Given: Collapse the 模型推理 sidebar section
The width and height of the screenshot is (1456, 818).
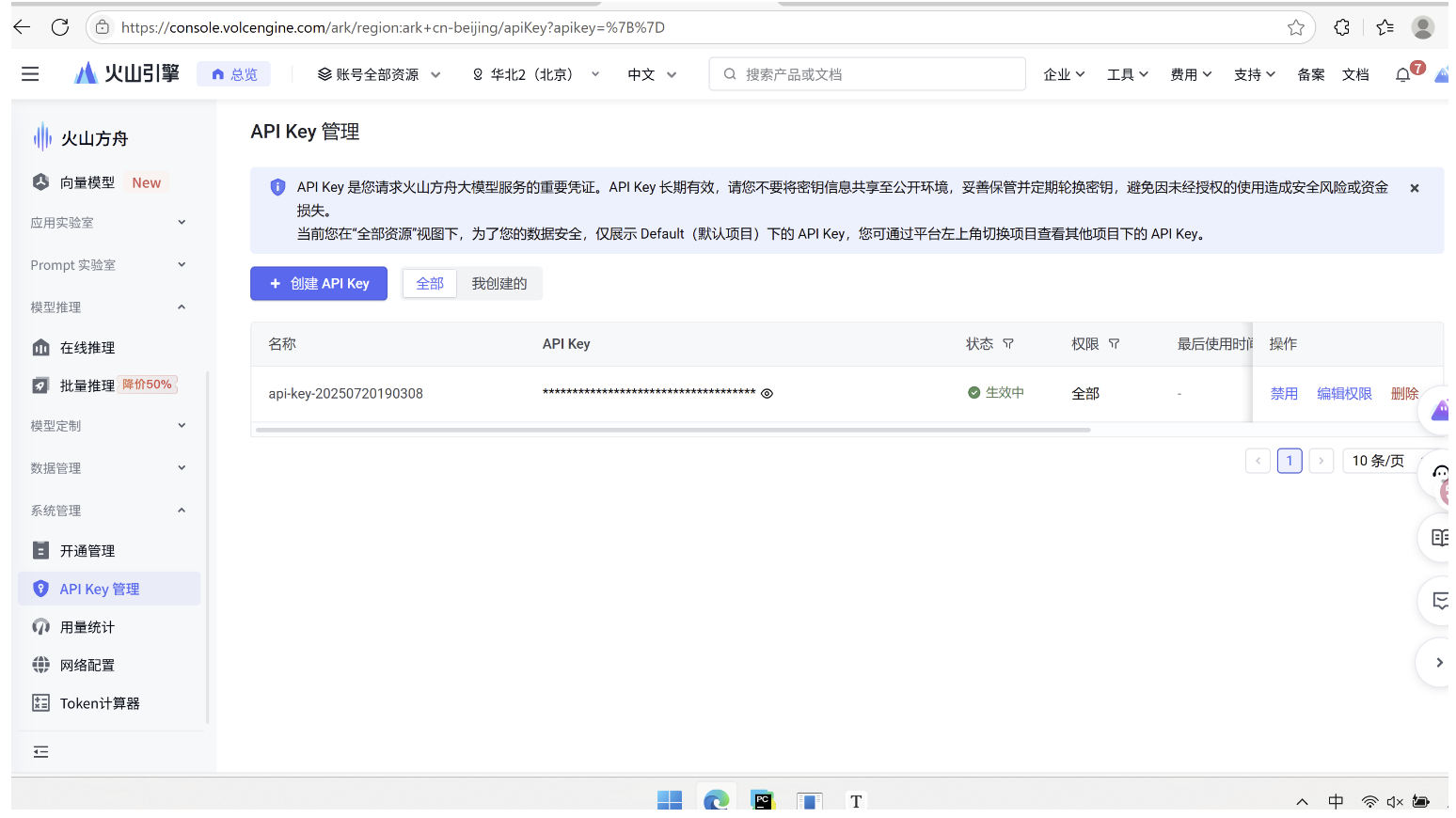Looking at the screenshot, I should point(108,307).
